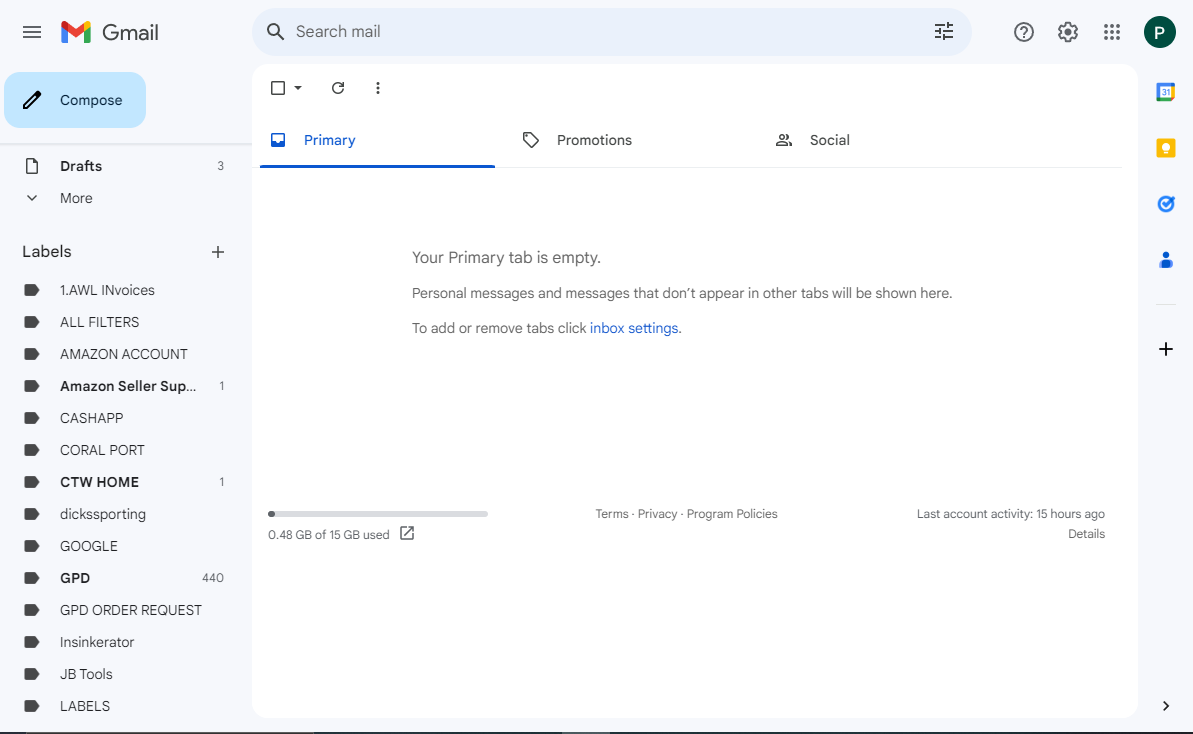Open the More toolbar options menu
The image size is (1193, 734).
377,88
